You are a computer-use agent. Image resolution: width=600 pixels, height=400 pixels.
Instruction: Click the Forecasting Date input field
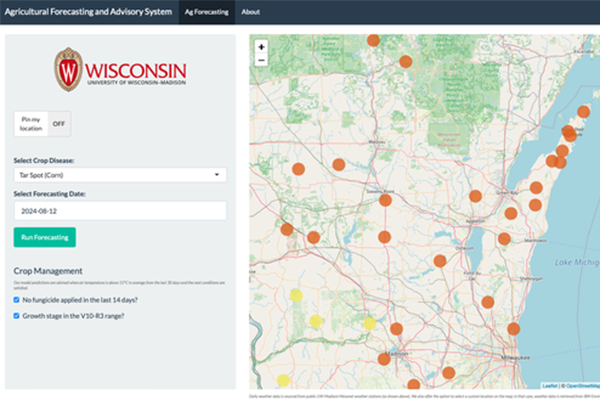119,210
